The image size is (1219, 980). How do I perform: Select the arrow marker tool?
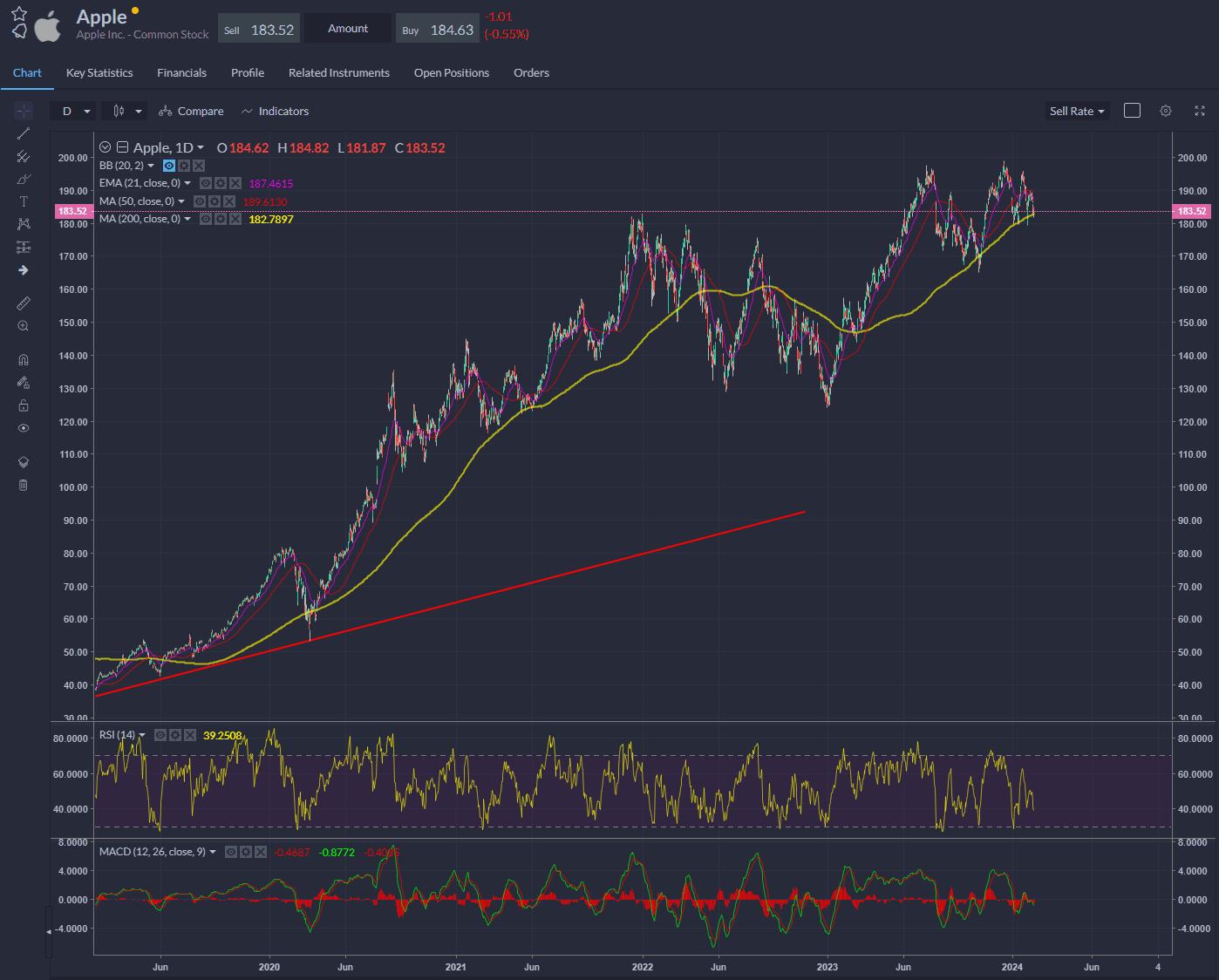click(24, 270)
